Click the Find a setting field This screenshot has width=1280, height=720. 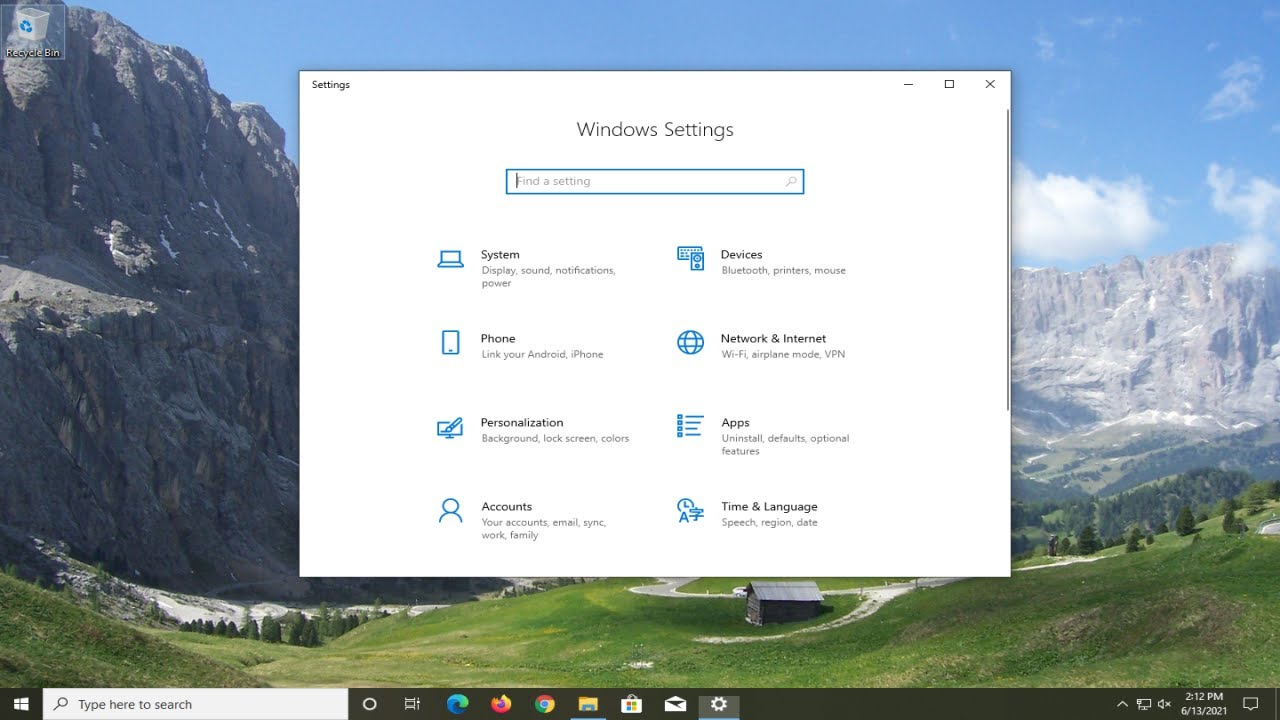(x=655, y=181)
